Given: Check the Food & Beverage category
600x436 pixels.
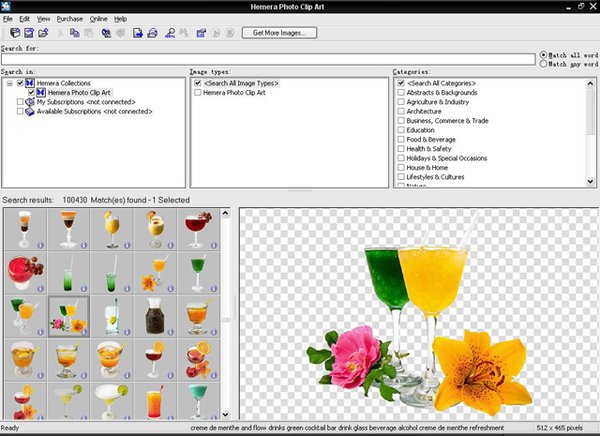Looking at the screenshot, I should [401, 139].
